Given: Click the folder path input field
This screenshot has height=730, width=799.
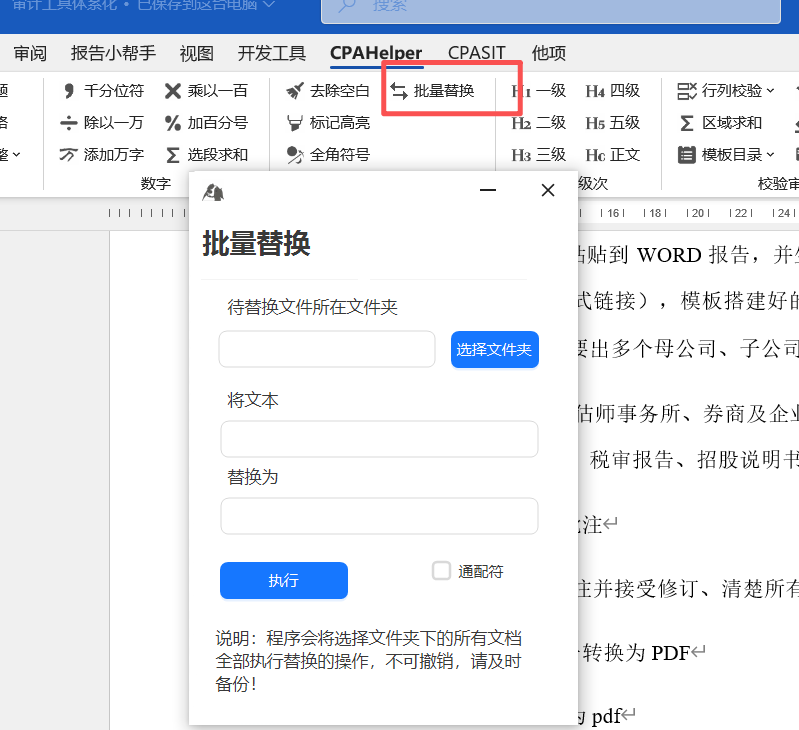Looking at the screenshot, I should (327, 349).
